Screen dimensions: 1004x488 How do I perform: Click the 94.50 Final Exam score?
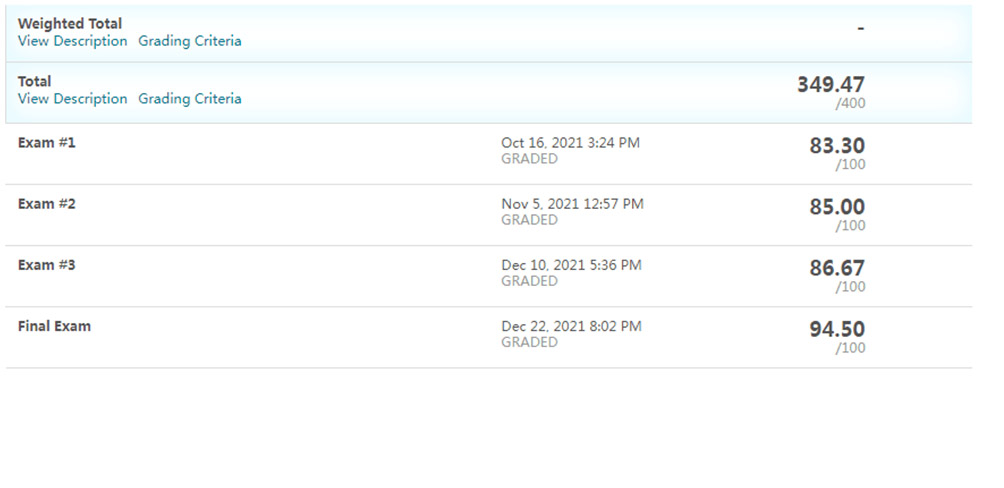(837, 329)
